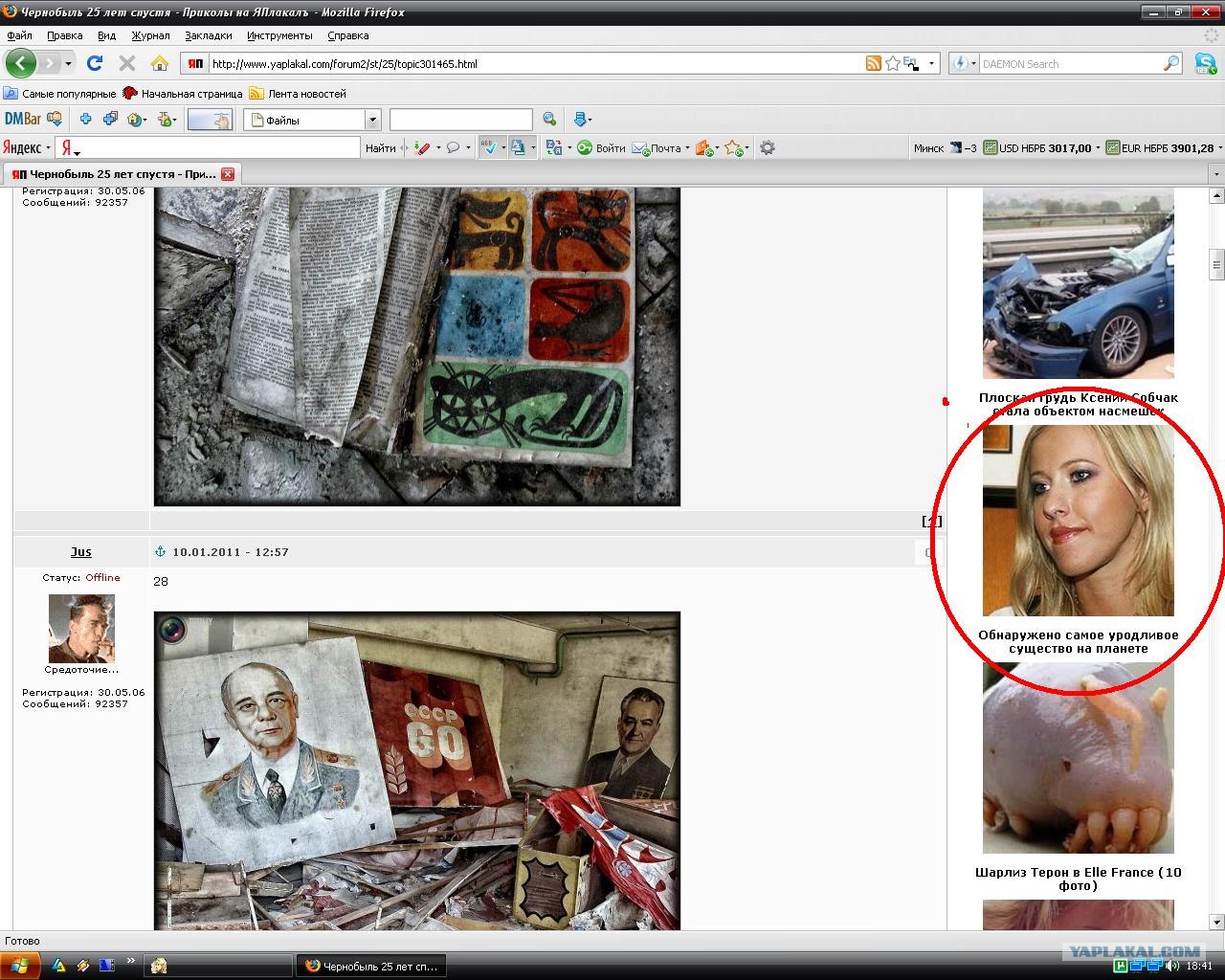Open the Шарлиз Терон Elle France link

point(1078,879)
